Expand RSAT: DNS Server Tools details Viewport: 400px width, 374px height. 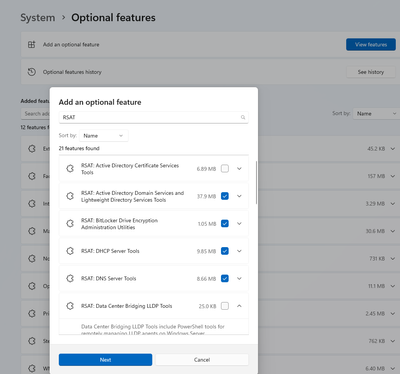[x=239, y=278]
